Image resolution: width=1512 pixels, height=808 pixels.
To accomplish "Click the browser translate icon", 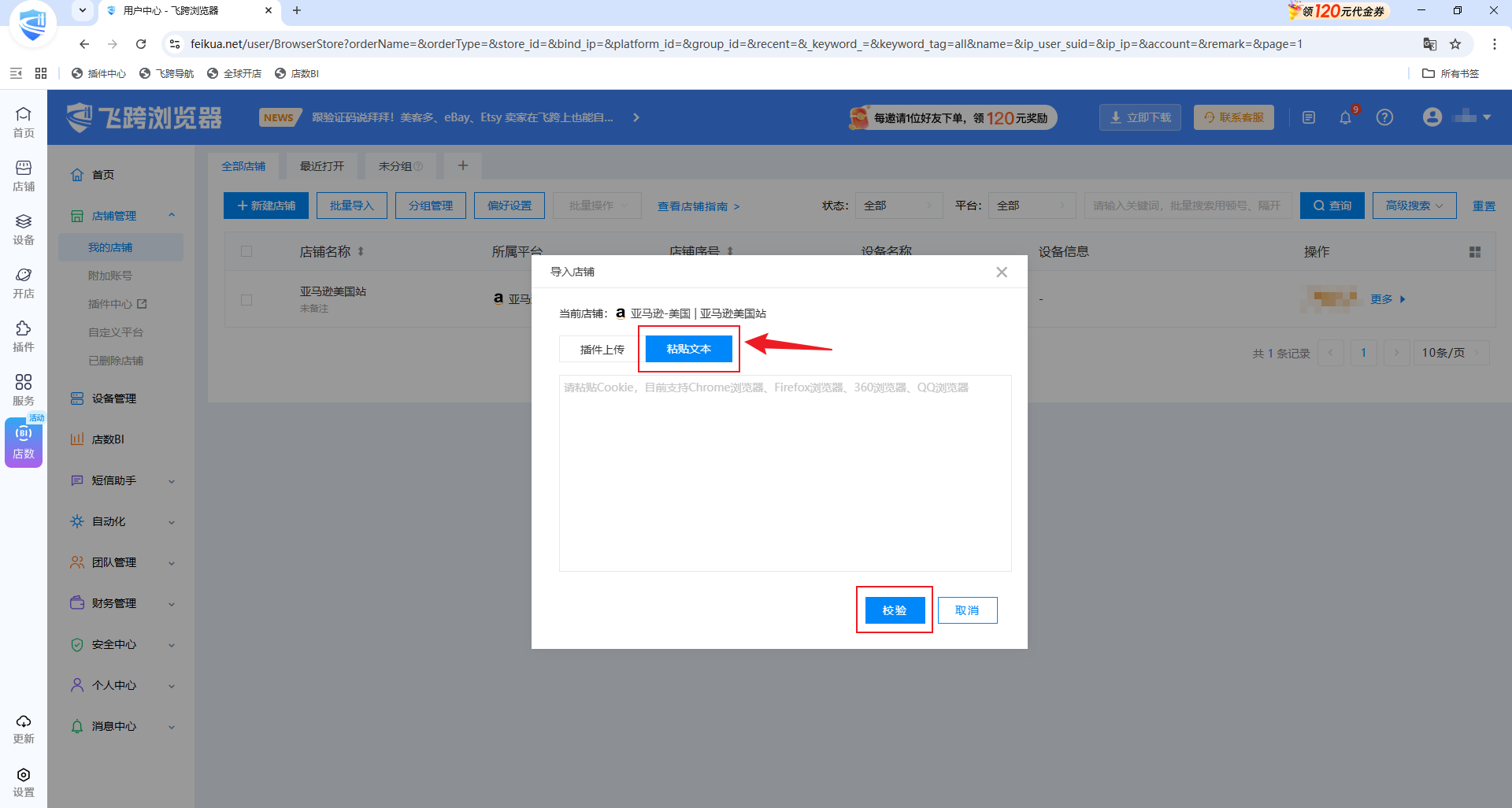I will coord(1429,44).
